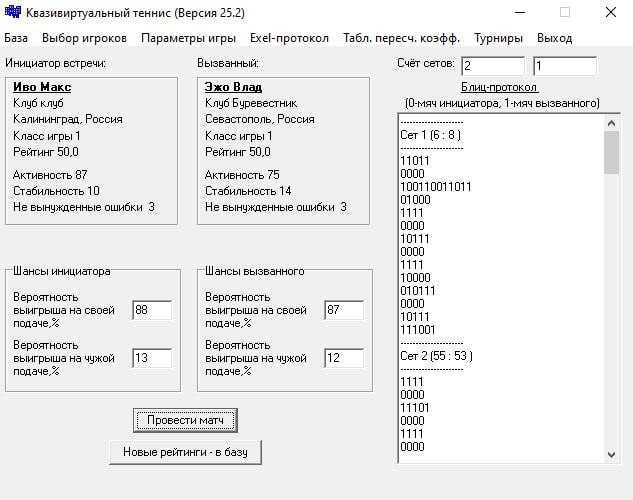Image resolution: width=633 pixels, height=500 pixels.
Task: Click challenged player's set score field showing 1
Action: 564,66
